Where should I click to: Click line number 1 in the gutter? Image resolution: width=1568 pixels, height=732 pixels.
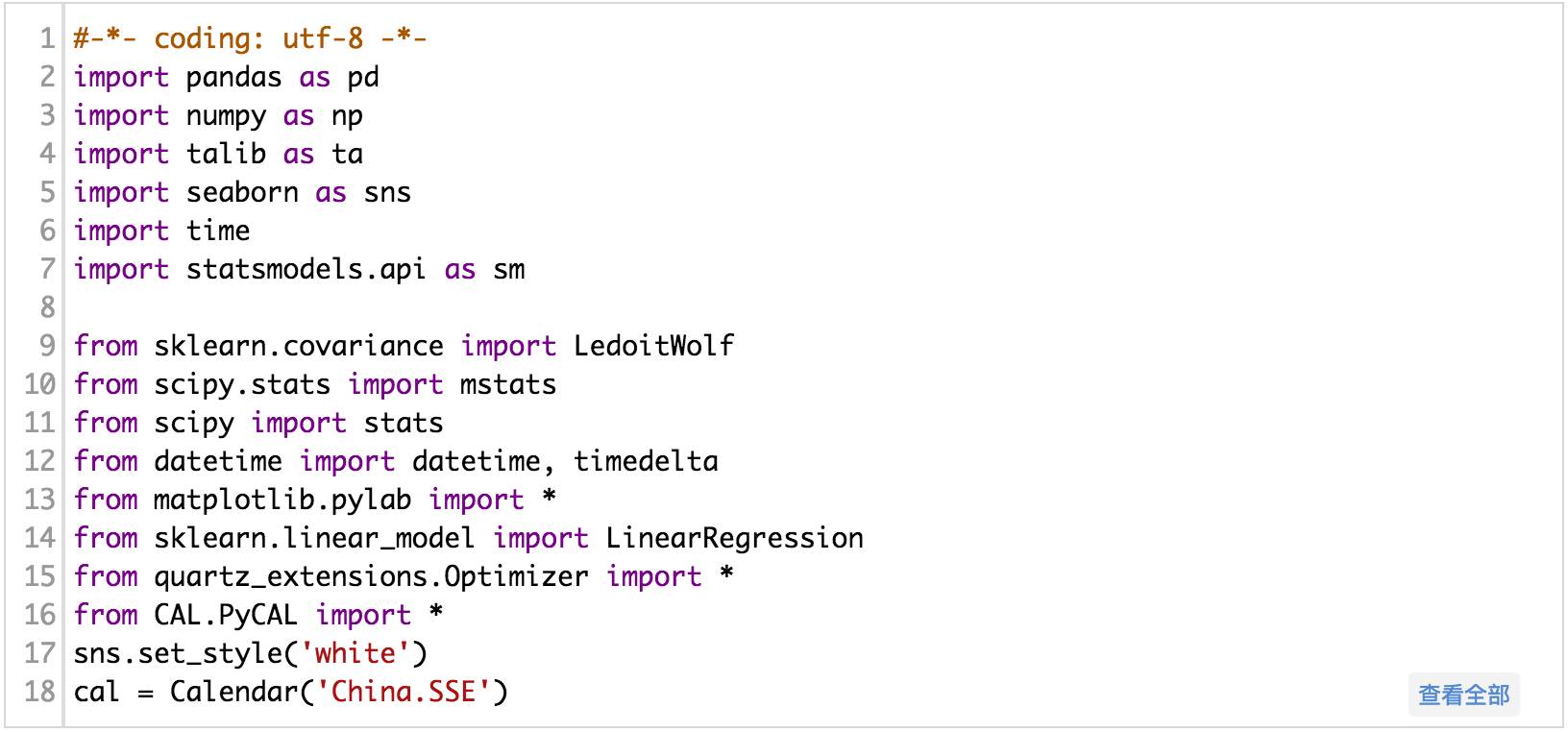click(x=47, y=38)
